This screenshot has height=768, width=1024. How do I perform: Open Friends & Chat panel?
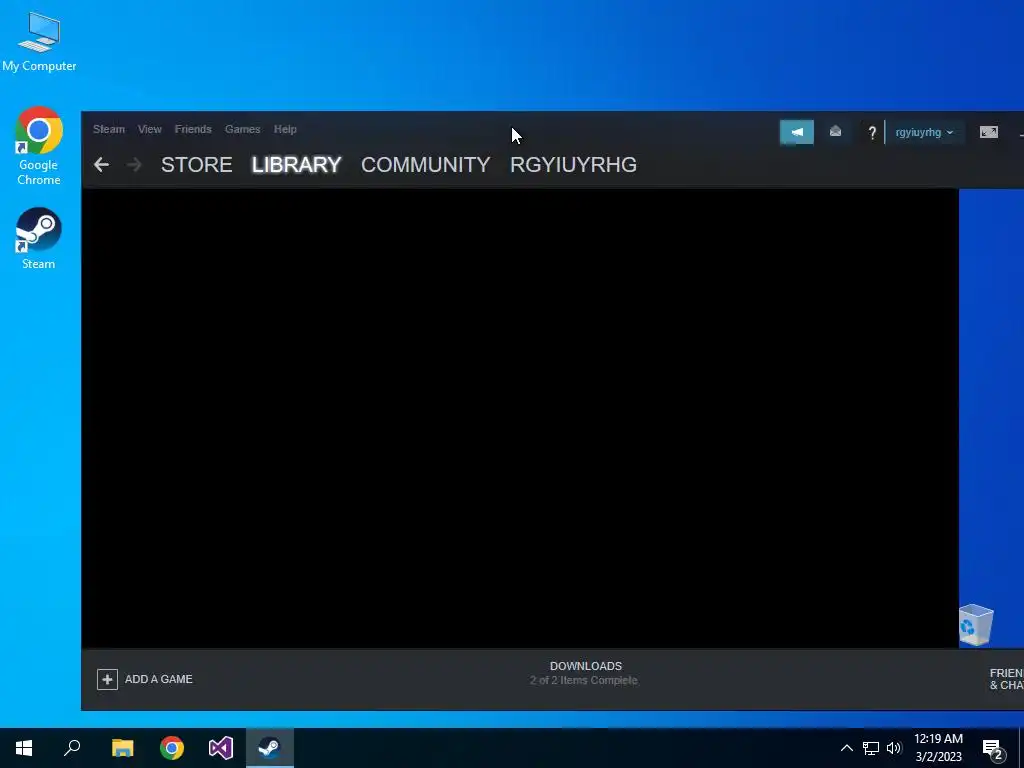click(x=1006, y=679)
